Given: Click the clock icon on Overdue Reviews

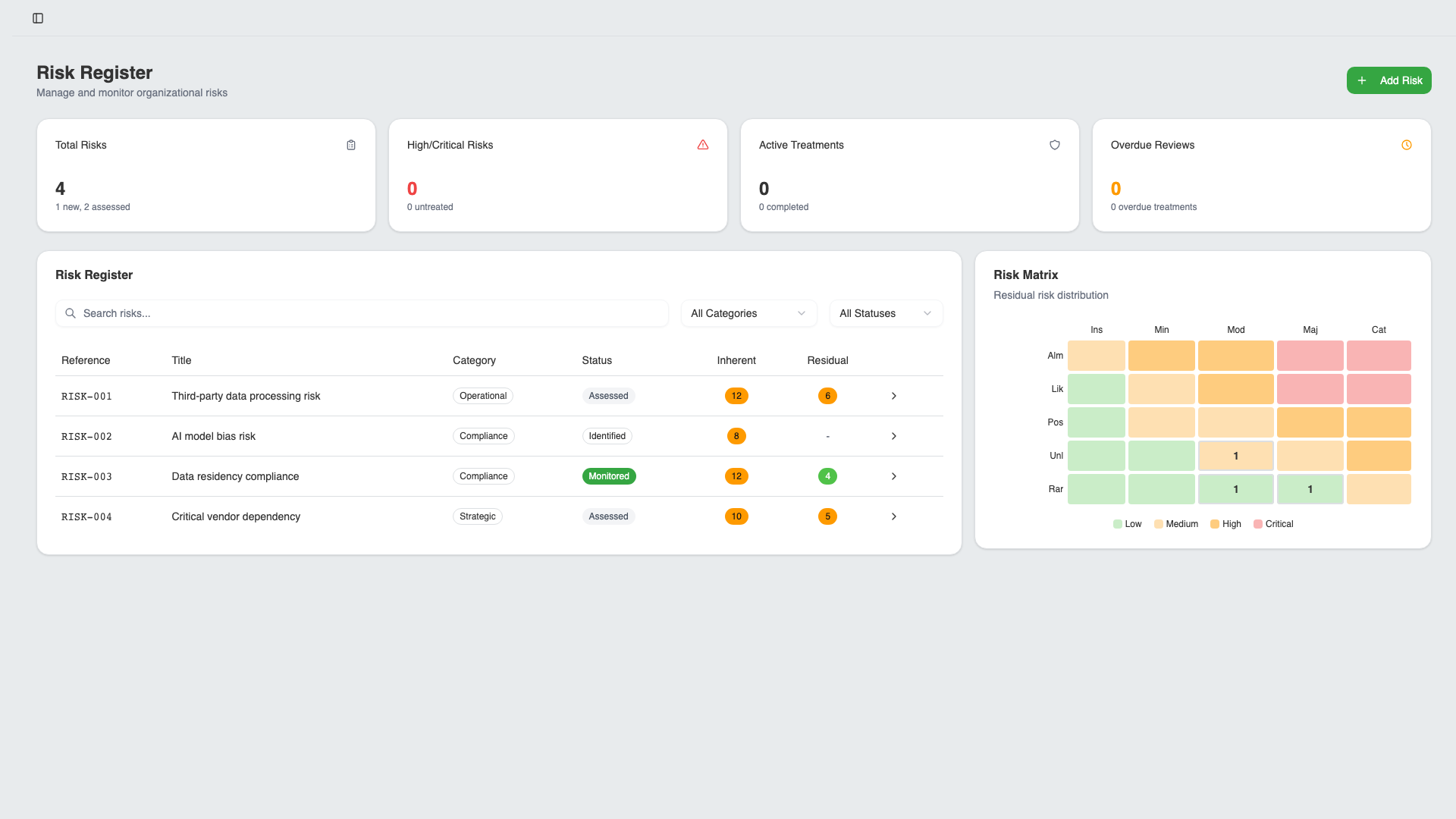Looking at the screenshot, I should pyautogui.click(x=1407, y=145).
